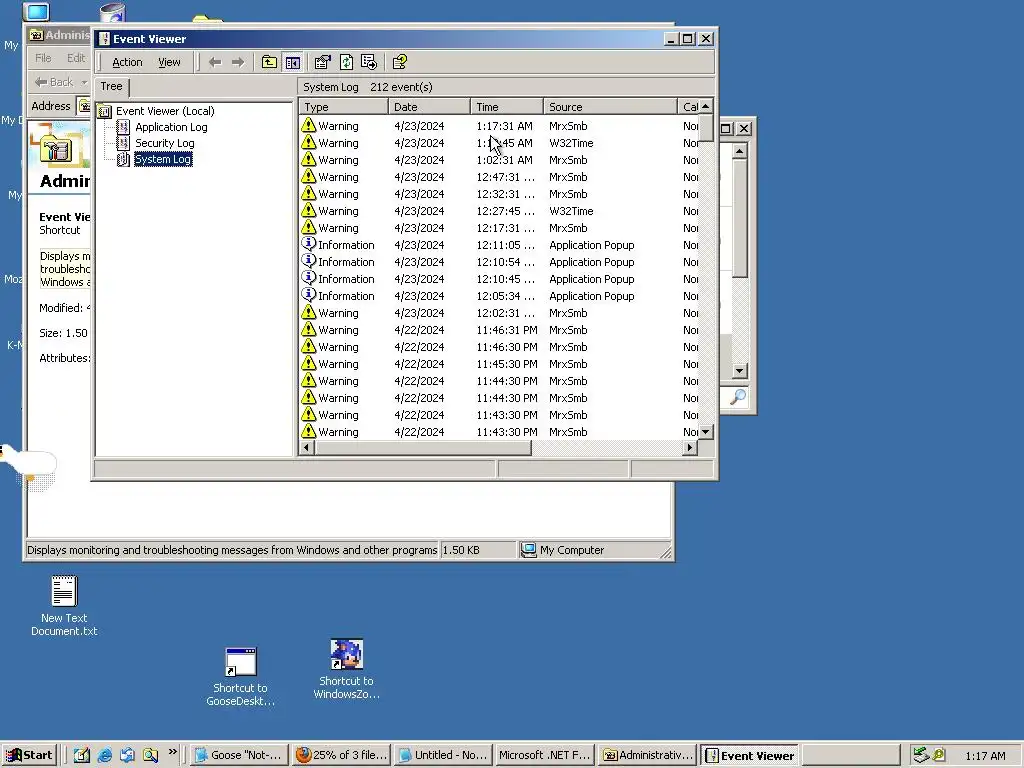Click the date of the 12:47:31 event
Viewport: 1024px width, 768px height.
point(419,177)
